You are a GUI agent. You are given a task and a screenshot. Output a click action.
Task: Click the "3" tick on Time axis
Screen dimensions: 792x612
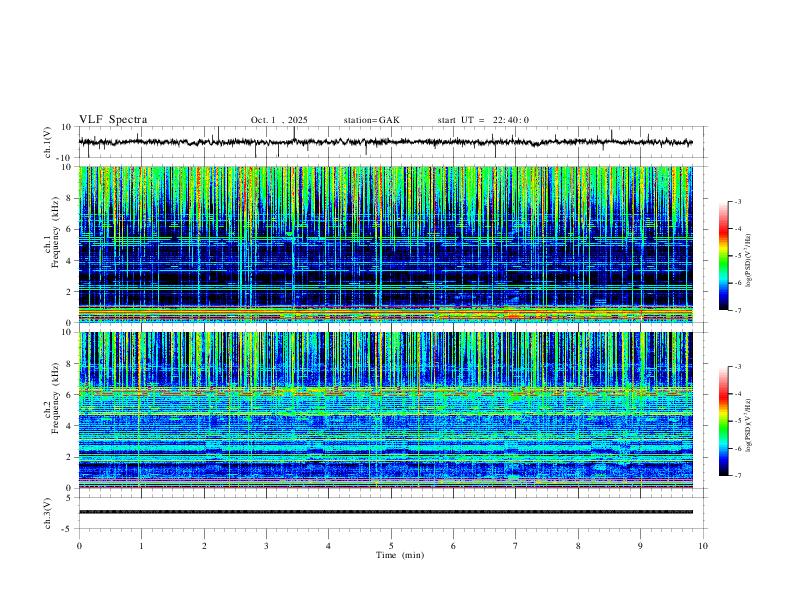pyautogui.click(x=266, y=546)
